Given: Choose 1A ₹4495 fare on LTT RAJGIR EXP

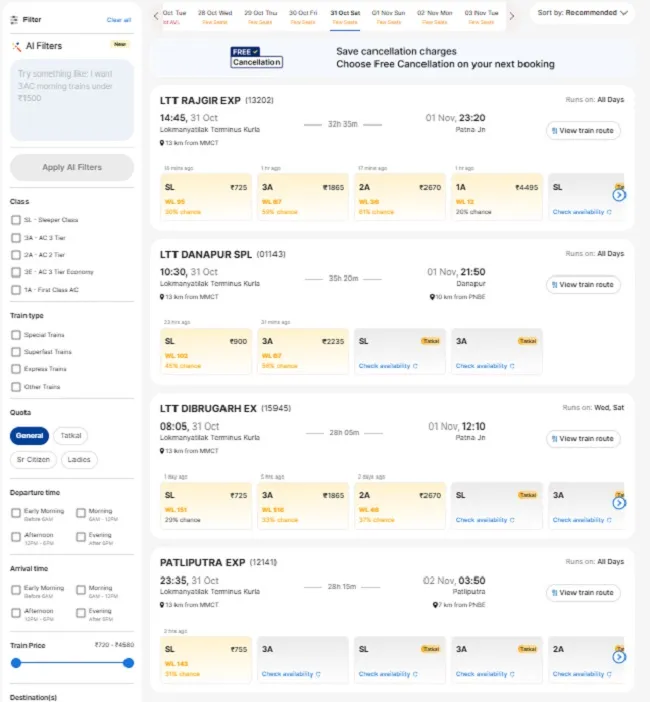Looking at the screenshot, I should click(497, 197).
